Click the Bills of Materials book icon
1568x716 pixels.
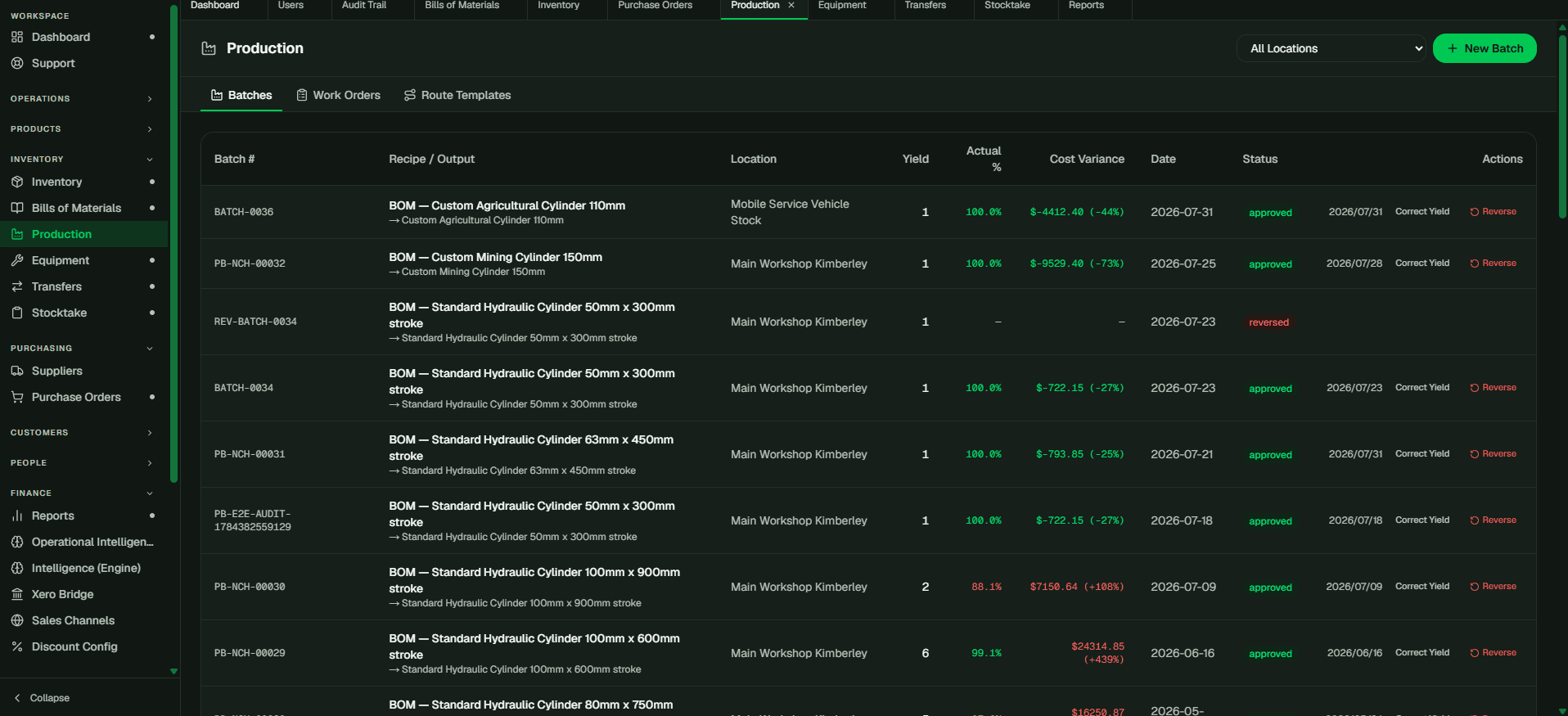point(17,208)
